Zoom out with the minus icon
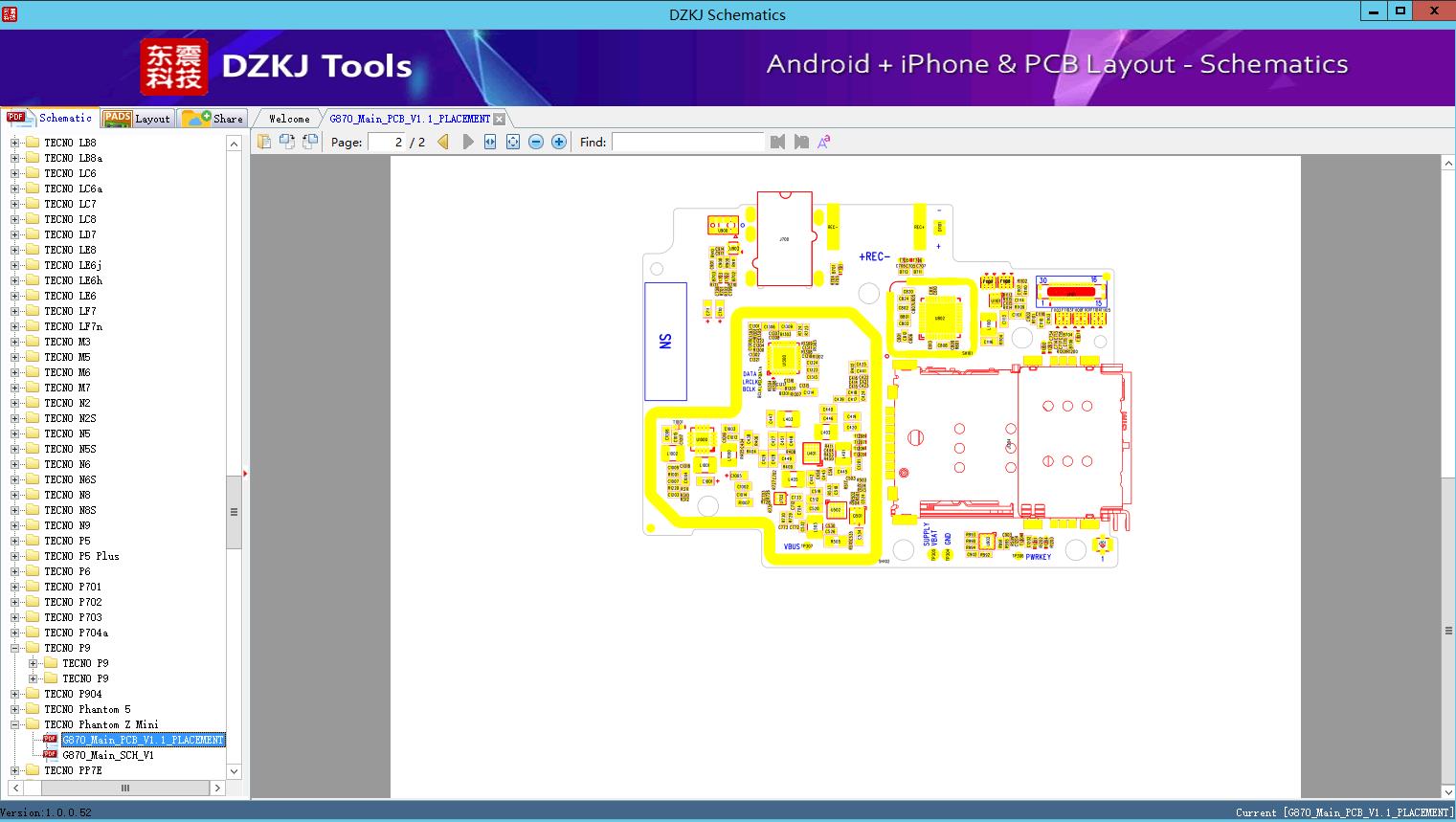This screenshot has height=822, width=1456. click(x=536, y=142)
